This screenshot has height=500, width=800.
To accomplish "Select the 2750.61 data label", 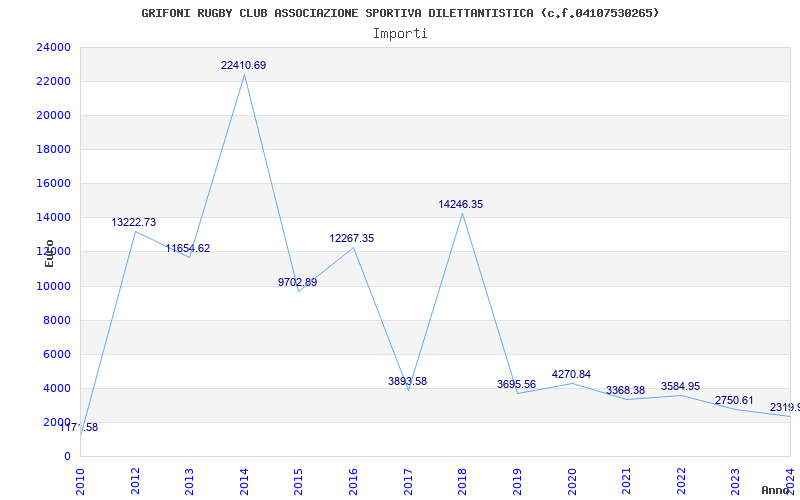I will [x=734, y=401].
